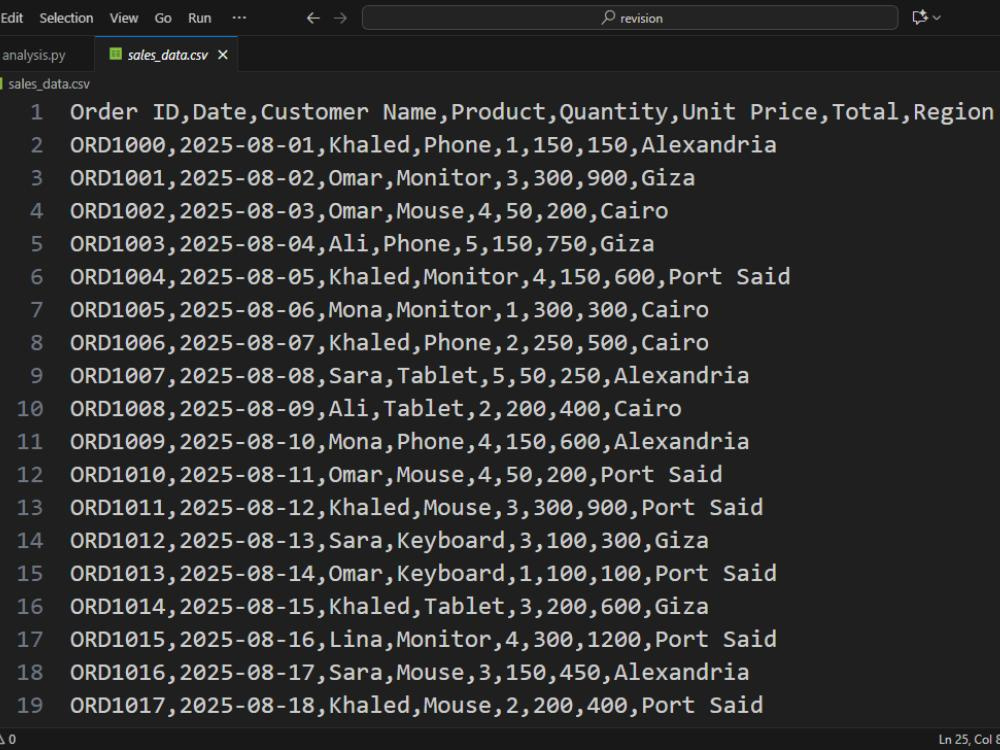Open the Go menu

pyautogui.click(x=163, y=17)
